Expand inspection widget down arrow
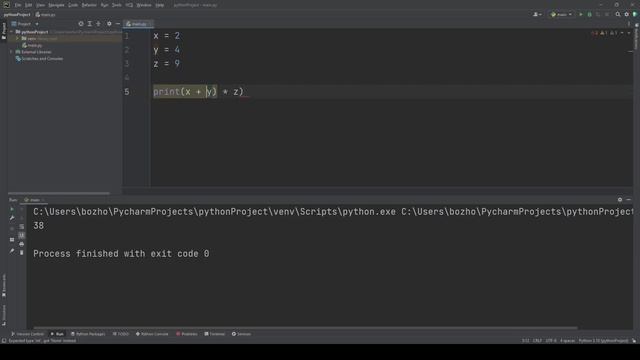The image size is (640, 360). tap(629, 33)
